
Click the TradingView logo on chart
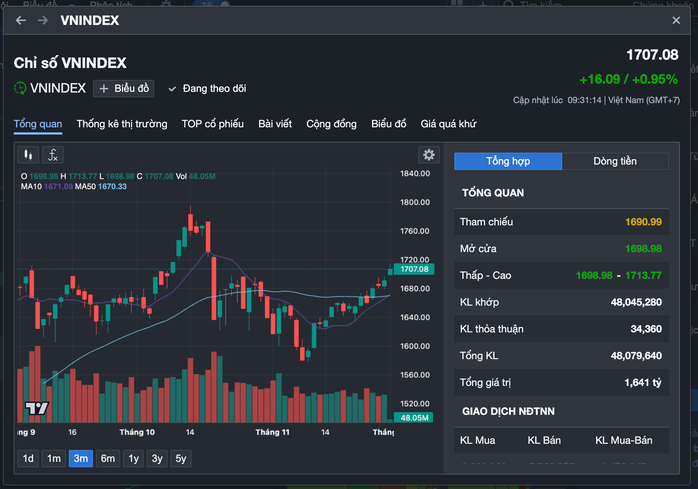[36, 408]
